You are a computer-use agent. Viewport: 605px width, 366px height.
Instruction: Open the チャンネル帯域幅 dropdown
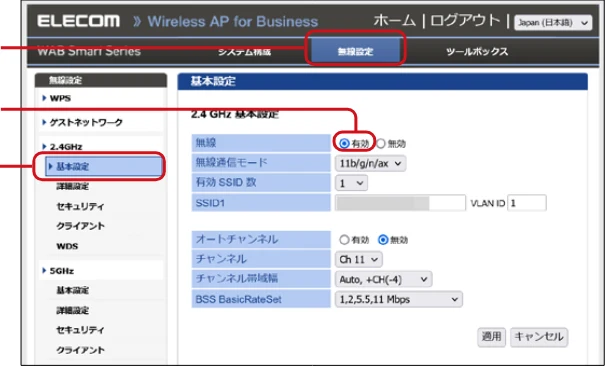click(383, 280)
